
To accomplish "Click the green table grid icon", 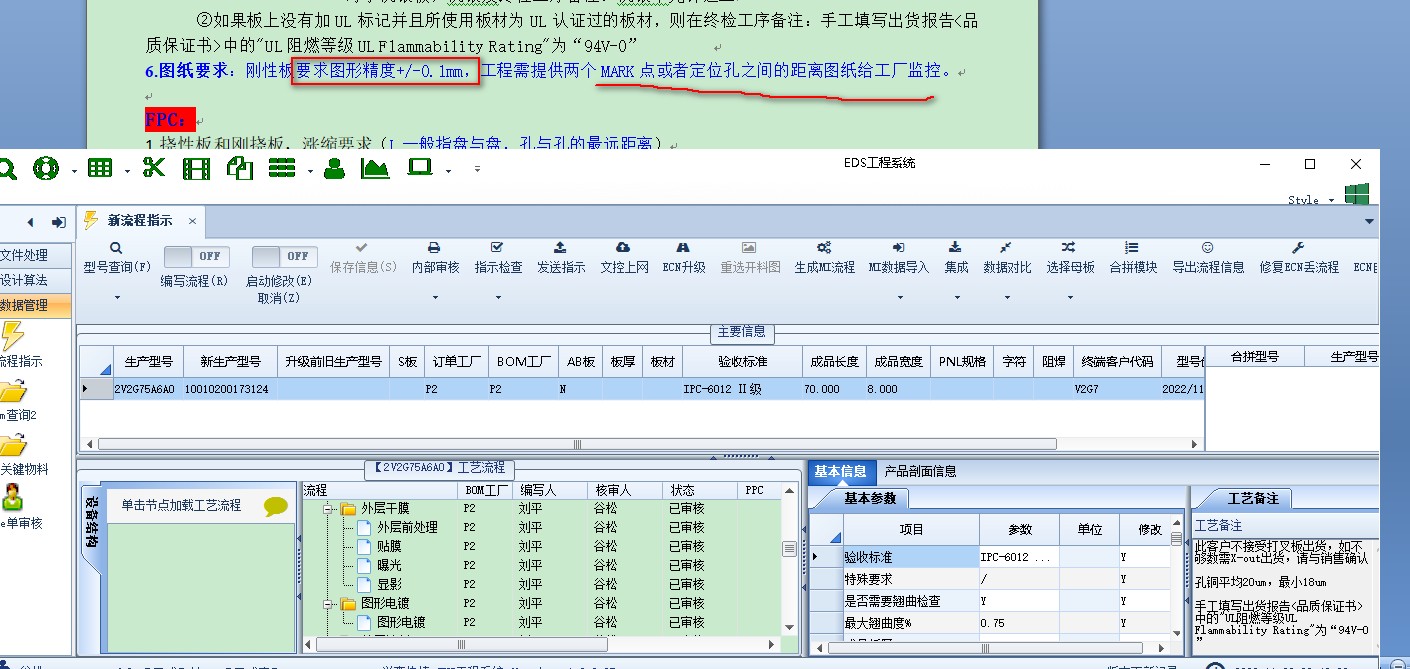I will pyautogui.click(x=100, y=168).
